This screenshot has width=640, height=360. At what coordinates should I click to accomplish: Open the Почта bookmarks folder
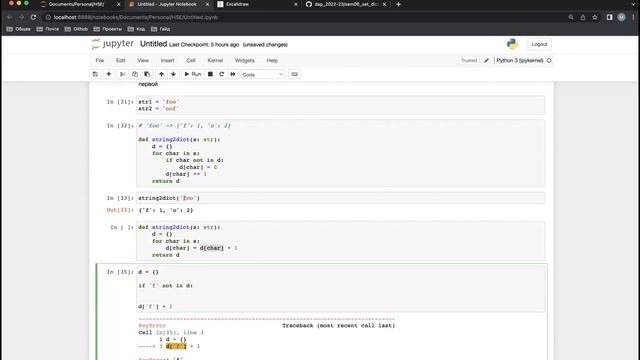click(48, 29)
